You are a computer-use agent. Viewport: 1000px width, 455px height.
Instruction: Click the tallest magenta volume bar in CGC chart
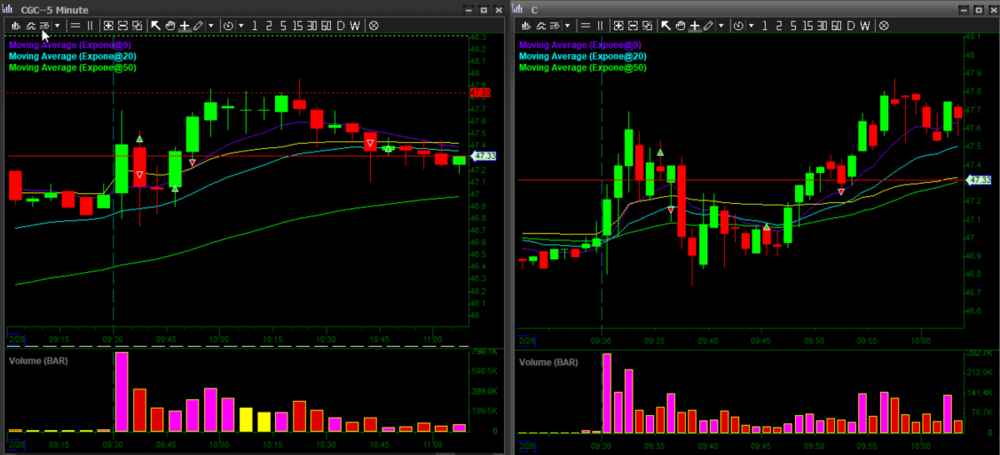pos(122,392)
